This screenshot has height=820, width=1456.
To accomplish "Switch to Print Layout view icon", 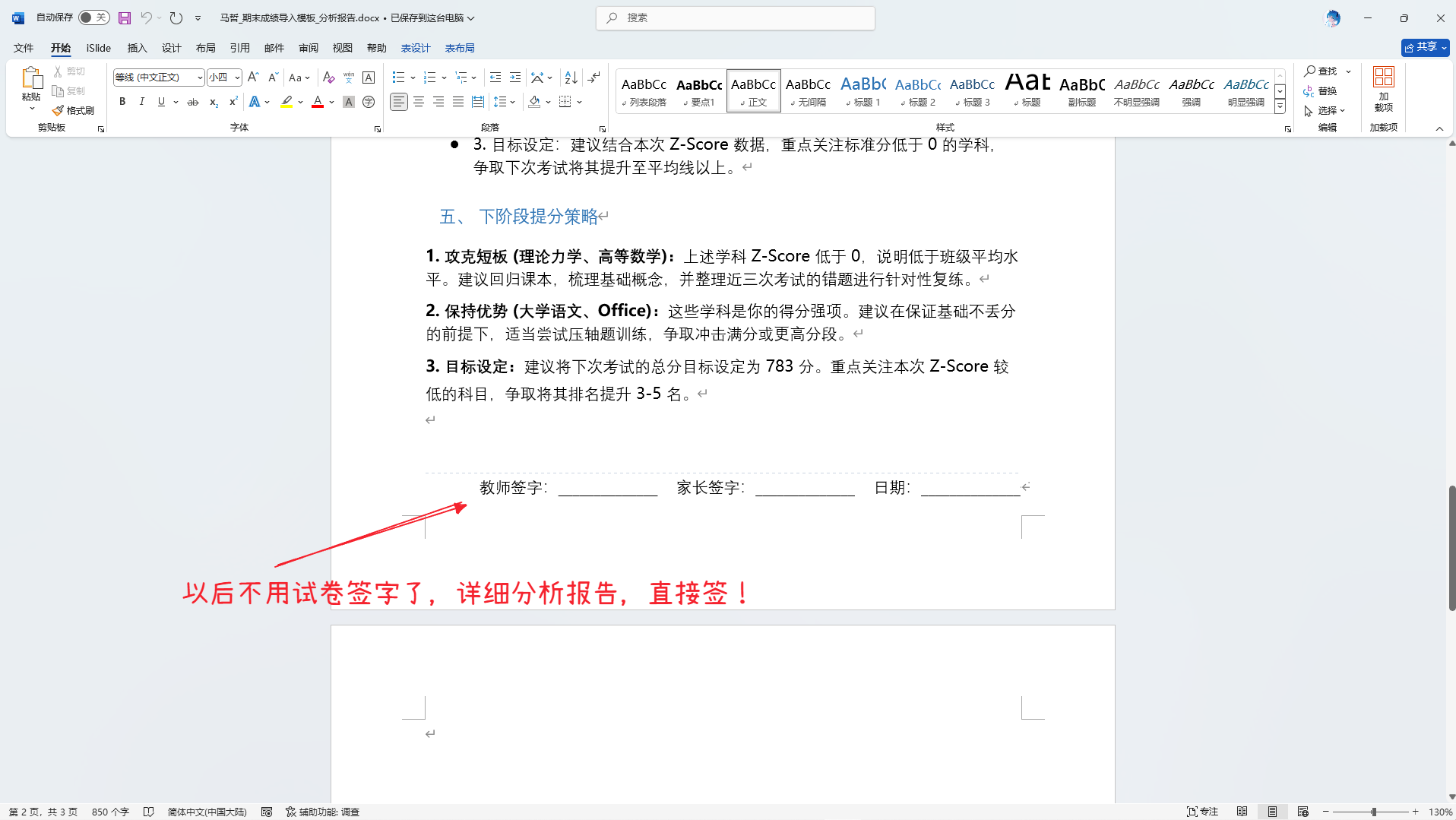I will pyautogui.click(x=1272, y=812).
